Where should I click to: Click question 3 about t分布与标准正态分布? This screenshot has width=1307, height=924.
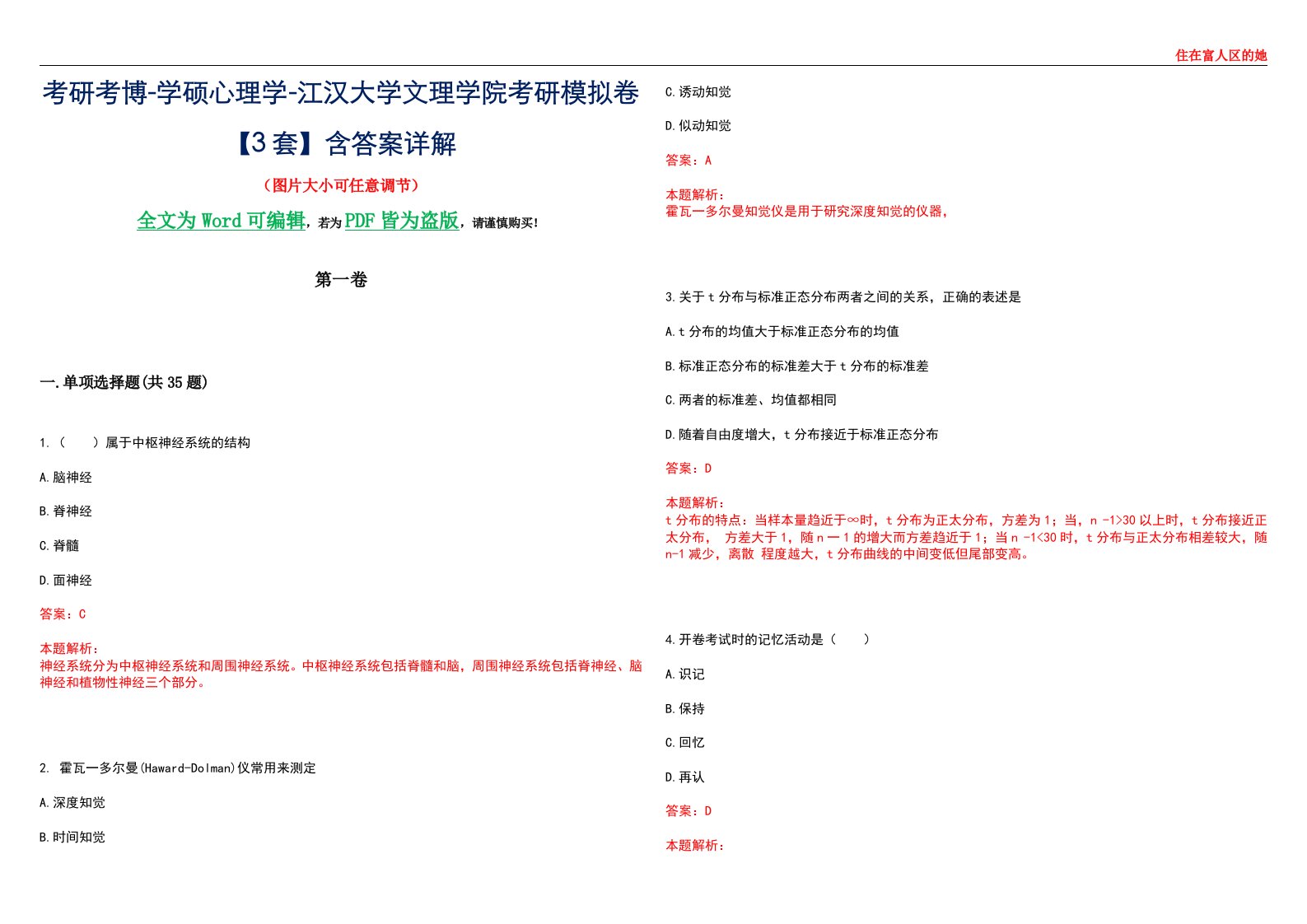843,297
